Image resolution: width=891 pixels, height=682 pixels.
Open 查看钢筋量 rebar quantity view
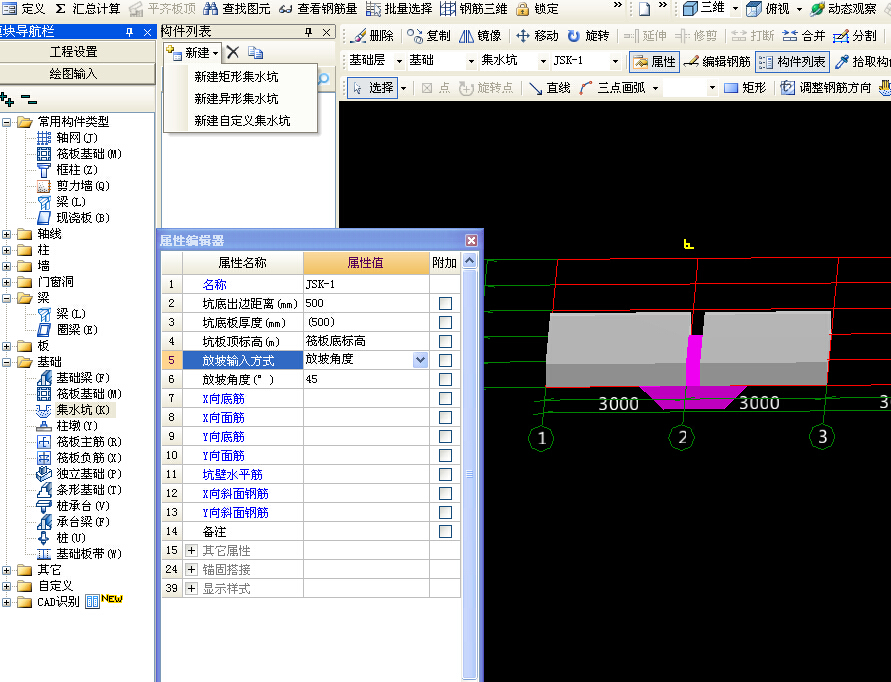[318, 9]
